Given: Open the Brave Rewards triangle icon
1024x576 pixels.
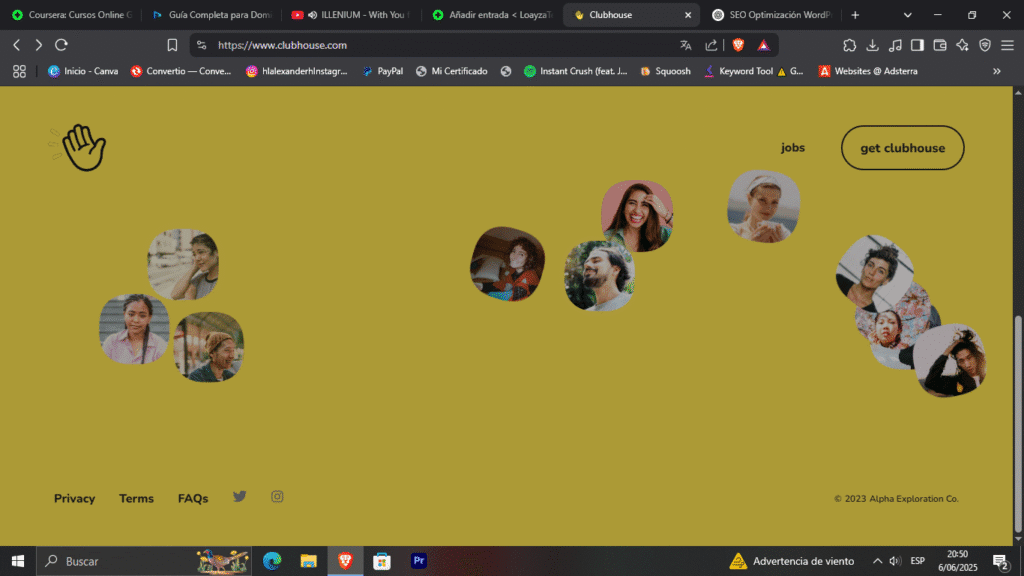Looking at the screenshot, I should 763,45.
